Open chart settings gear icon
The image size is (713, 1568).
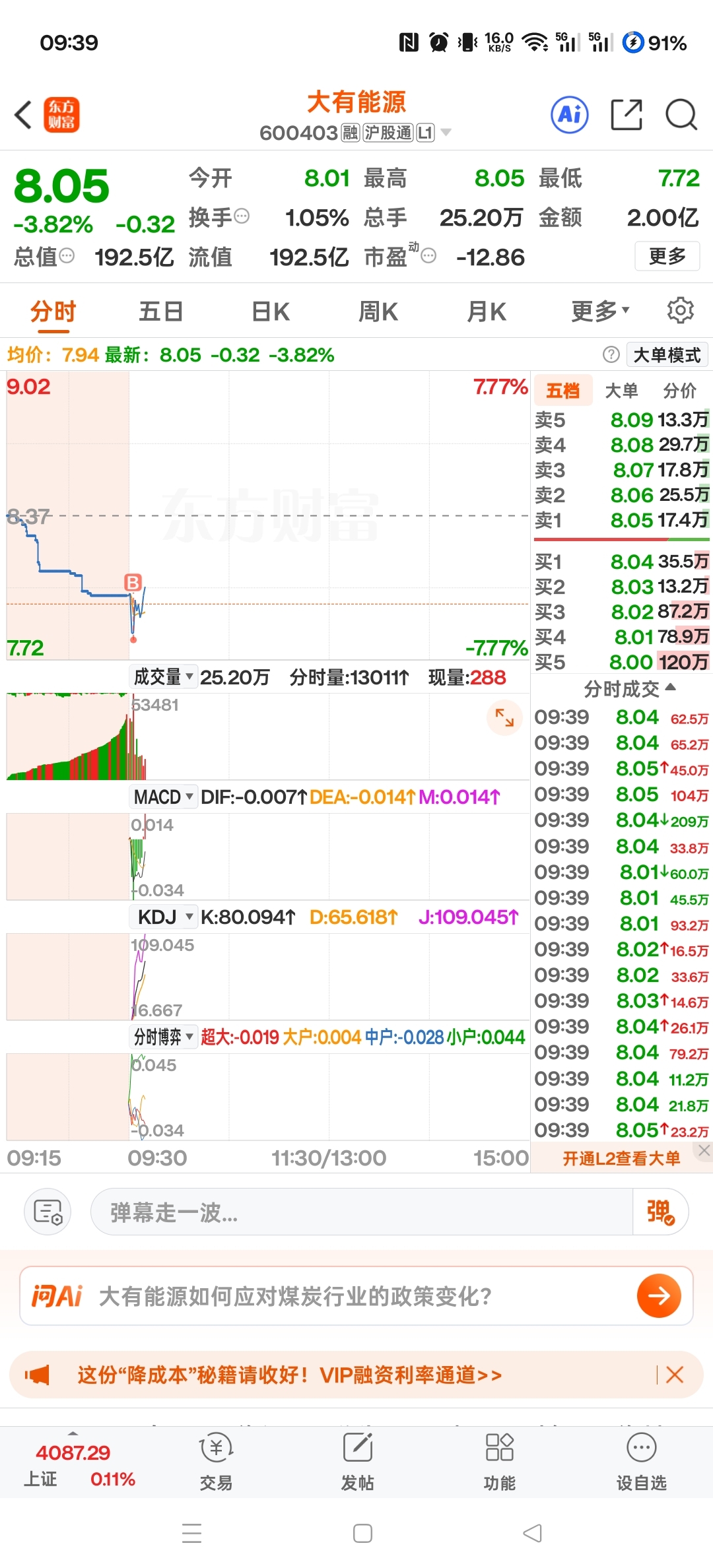(680, 310)
